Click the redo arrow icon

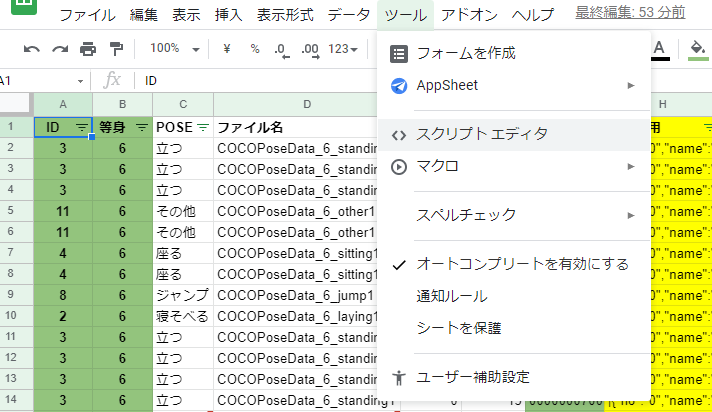point(59,49)
